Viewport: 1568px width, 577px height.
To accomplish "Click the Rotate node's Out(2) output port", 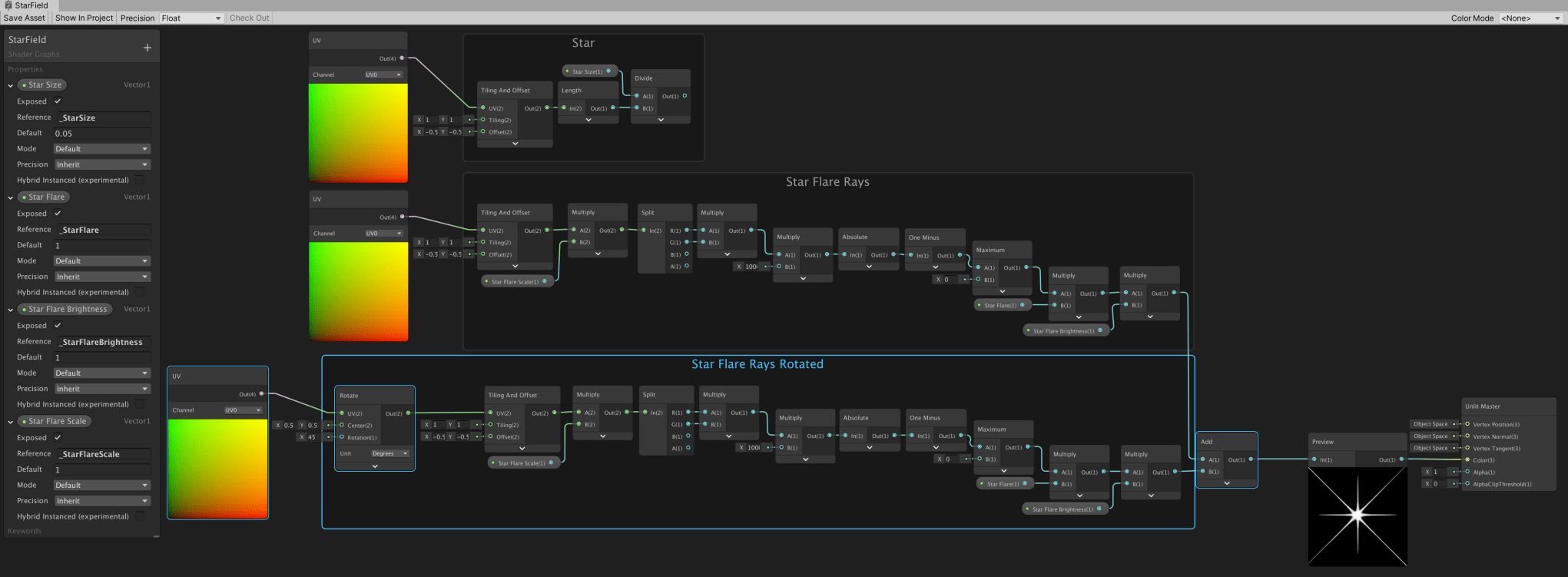I will coord(408,413).
